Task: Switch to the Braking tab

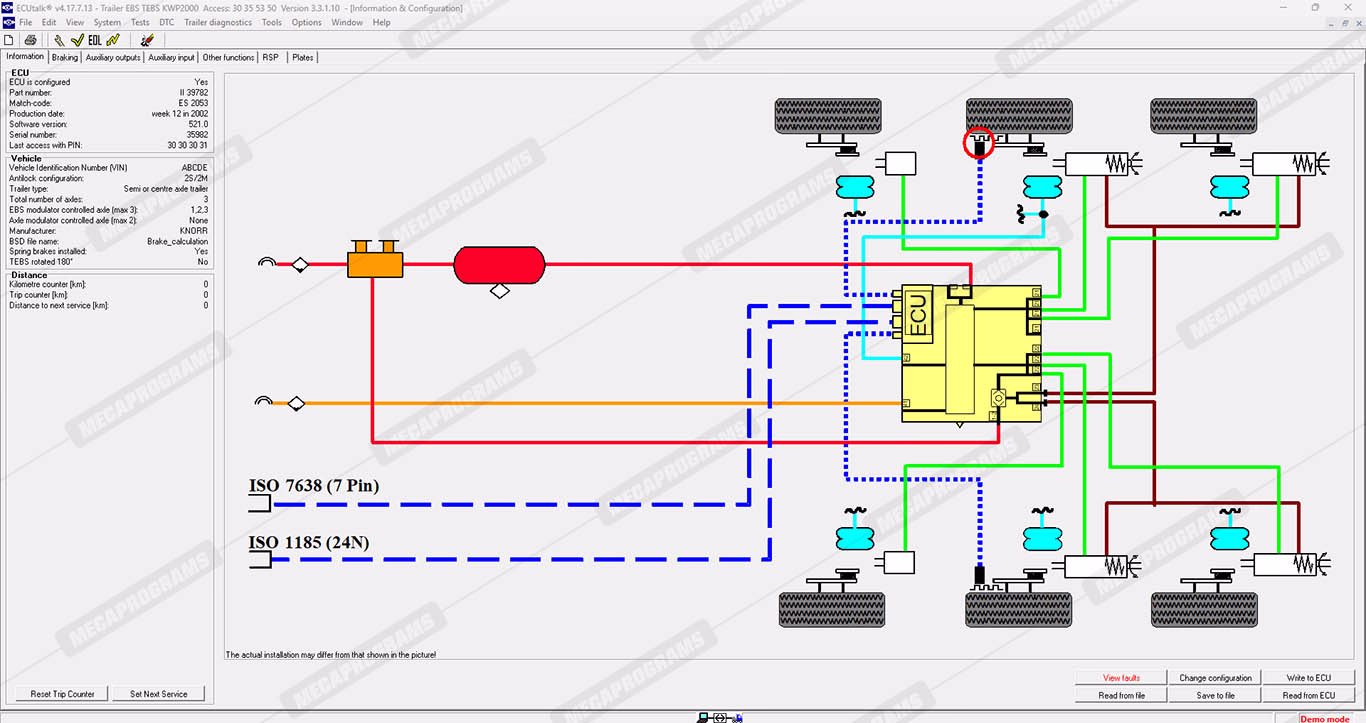Action: (64, 58)
